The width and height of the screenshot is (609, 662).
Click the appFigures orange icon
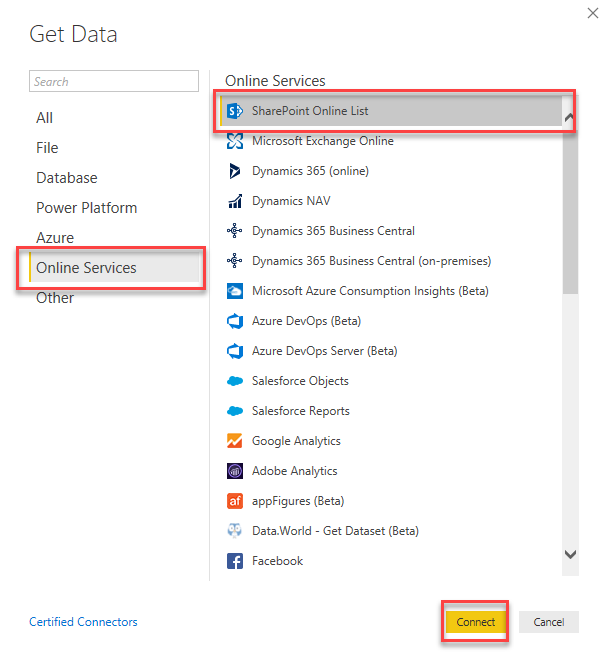click(235, 501)
